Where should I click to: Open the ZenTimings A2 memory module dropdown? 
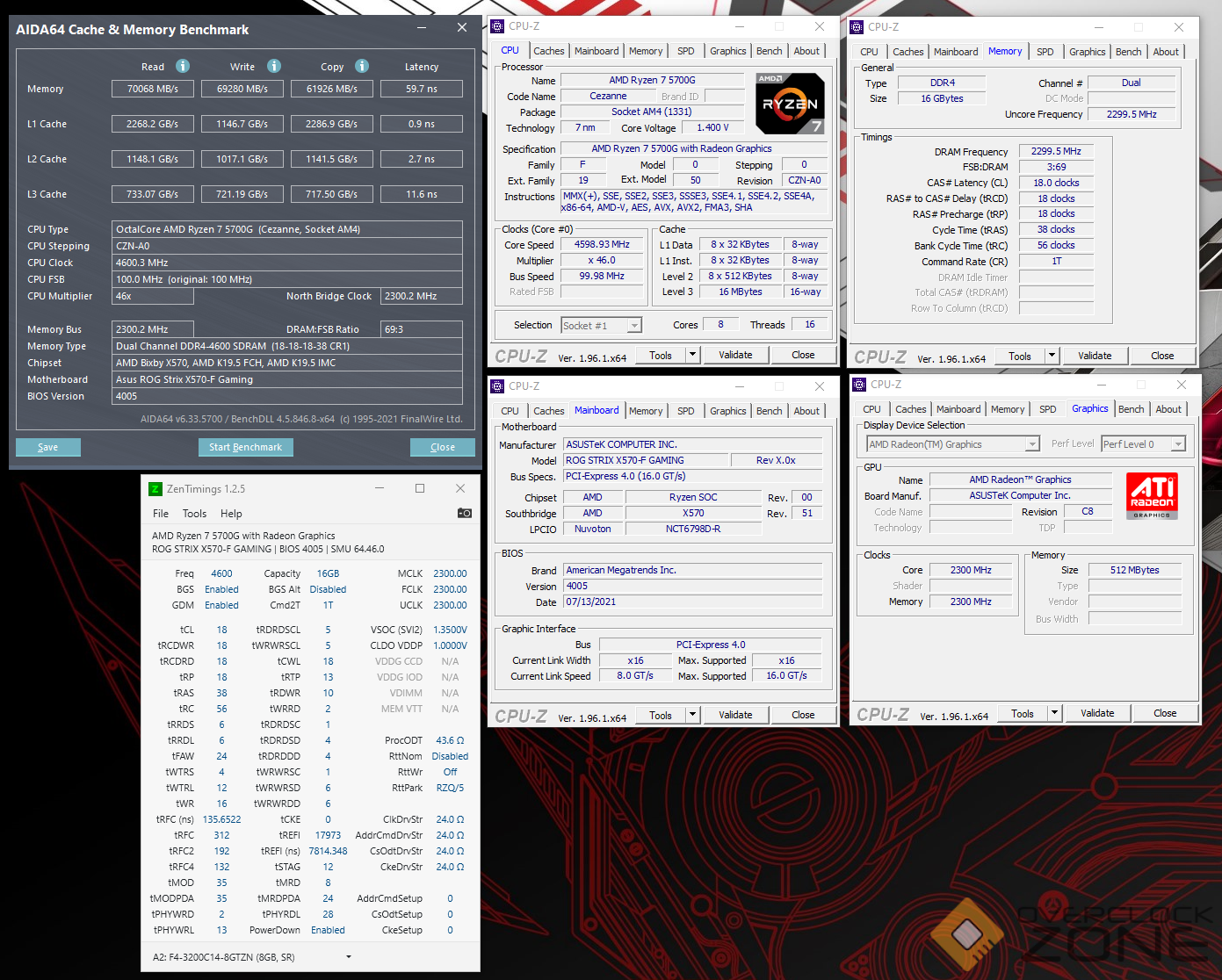pos(349,957)
